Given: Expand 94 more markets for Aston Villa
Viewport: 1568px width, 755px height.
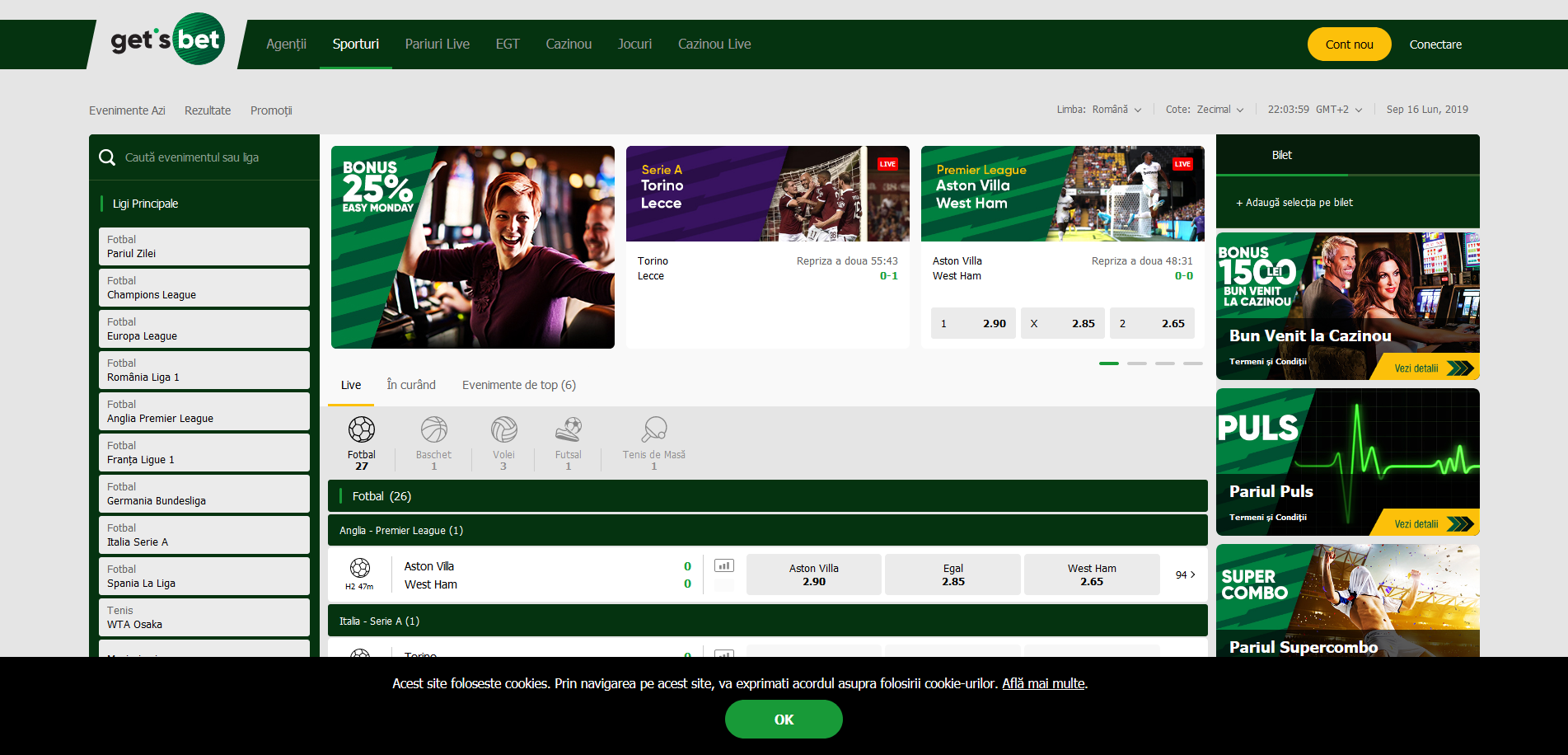Looking at the screenshot, I should tap(1185, 574).
